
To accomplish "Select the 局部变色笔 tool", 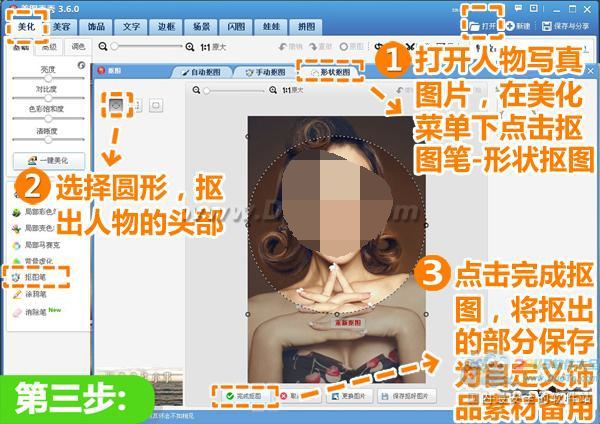I will pyautogui.click(x=35, y=228).
